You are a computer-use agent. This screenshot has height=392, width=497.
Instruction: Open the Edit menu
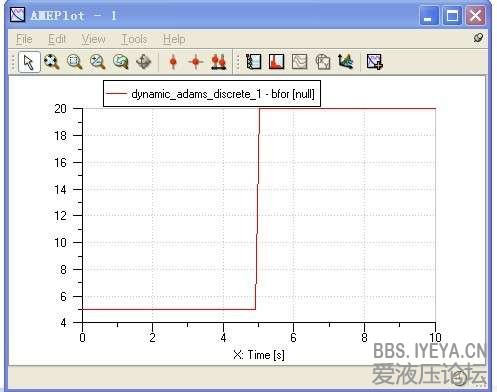click(x=57, y=39)
